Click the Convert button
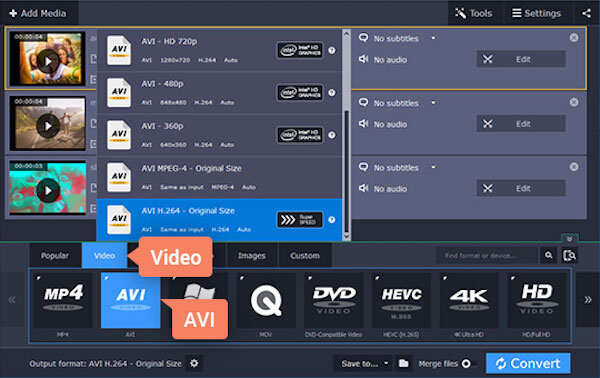This screenshot has width=600, height=378. 528,363
